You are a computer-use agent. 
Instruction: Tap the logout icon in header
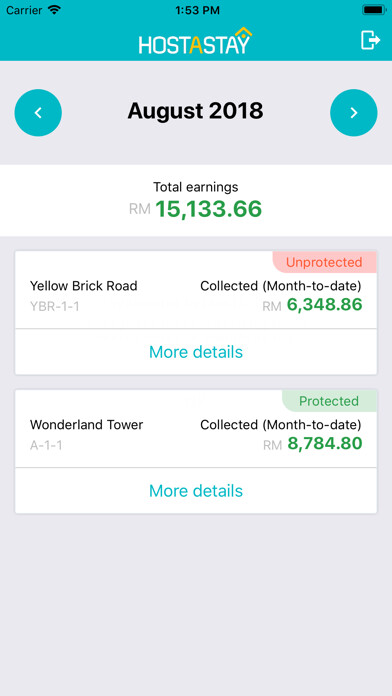click(x=370, y=40)
